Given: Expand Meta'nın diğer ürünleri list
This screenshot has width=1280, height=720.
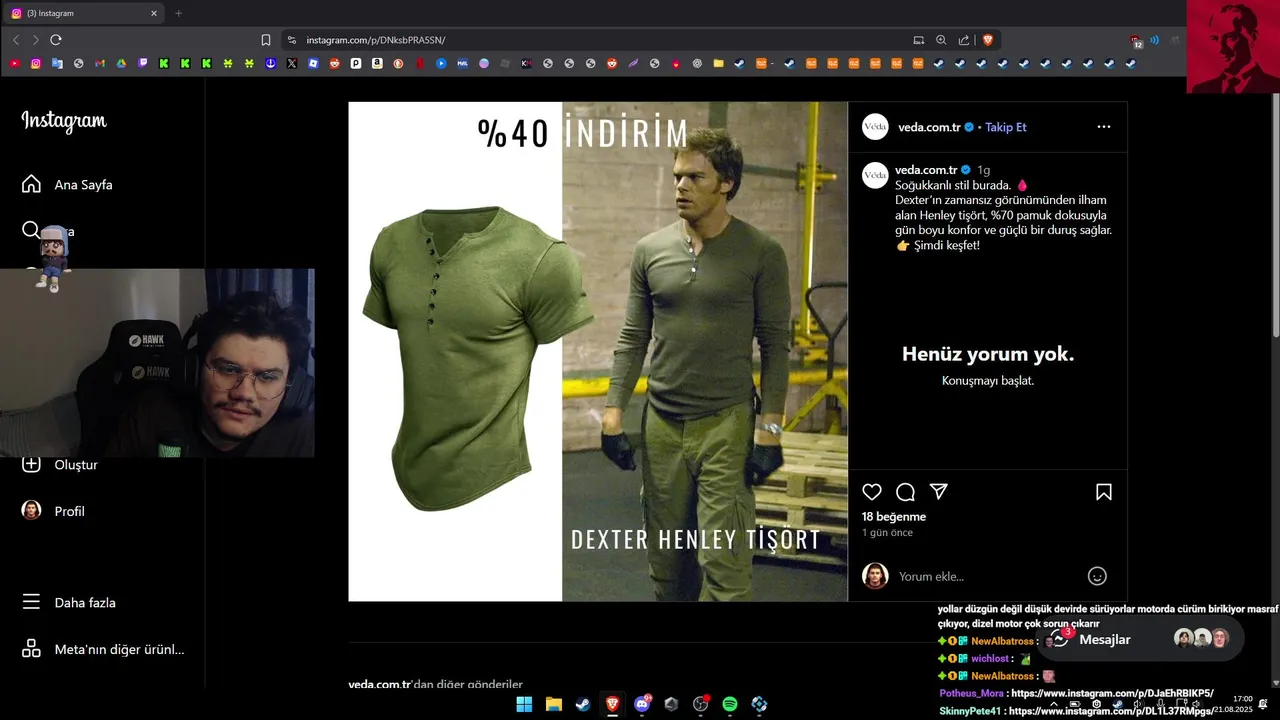Looking at the screenshot, I should (x=103, y=649).
